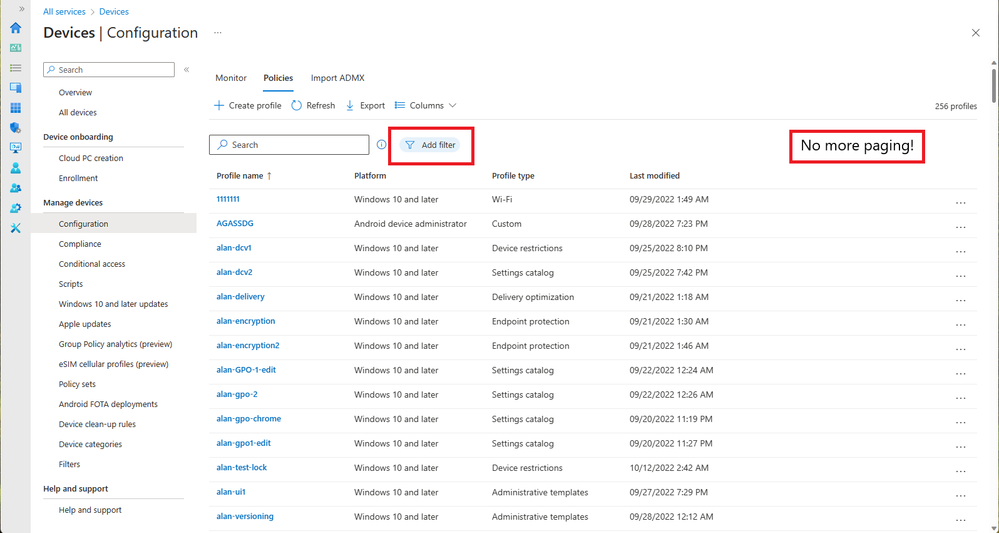Viewport: 999px width, 533px height.
Task: Click Devices breadcrumb link
Action: point(114,11)
